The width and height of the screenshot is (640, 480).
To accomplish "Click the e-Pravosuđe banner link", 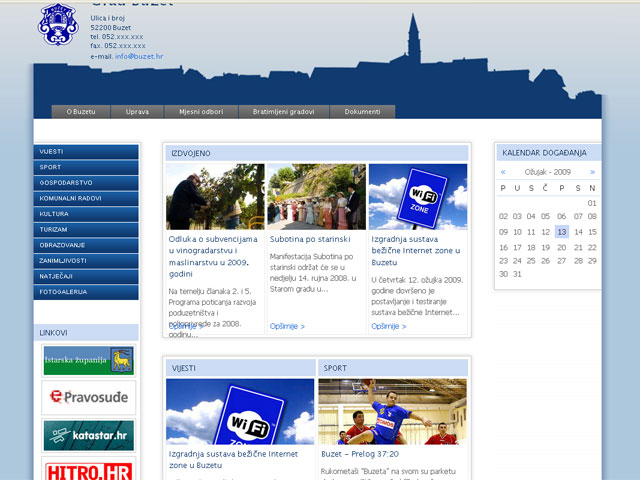I will [x=89, y=397].
